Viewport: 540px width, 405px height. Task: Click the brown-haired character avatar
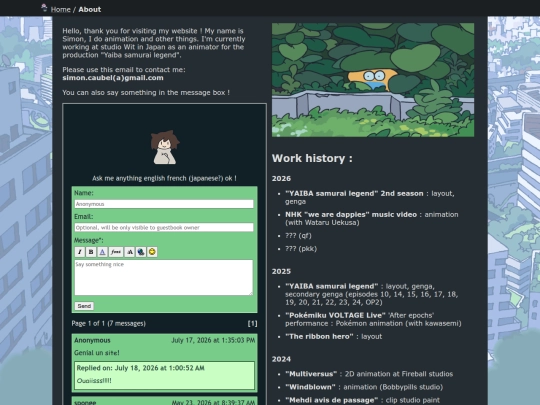click(165, 147)
